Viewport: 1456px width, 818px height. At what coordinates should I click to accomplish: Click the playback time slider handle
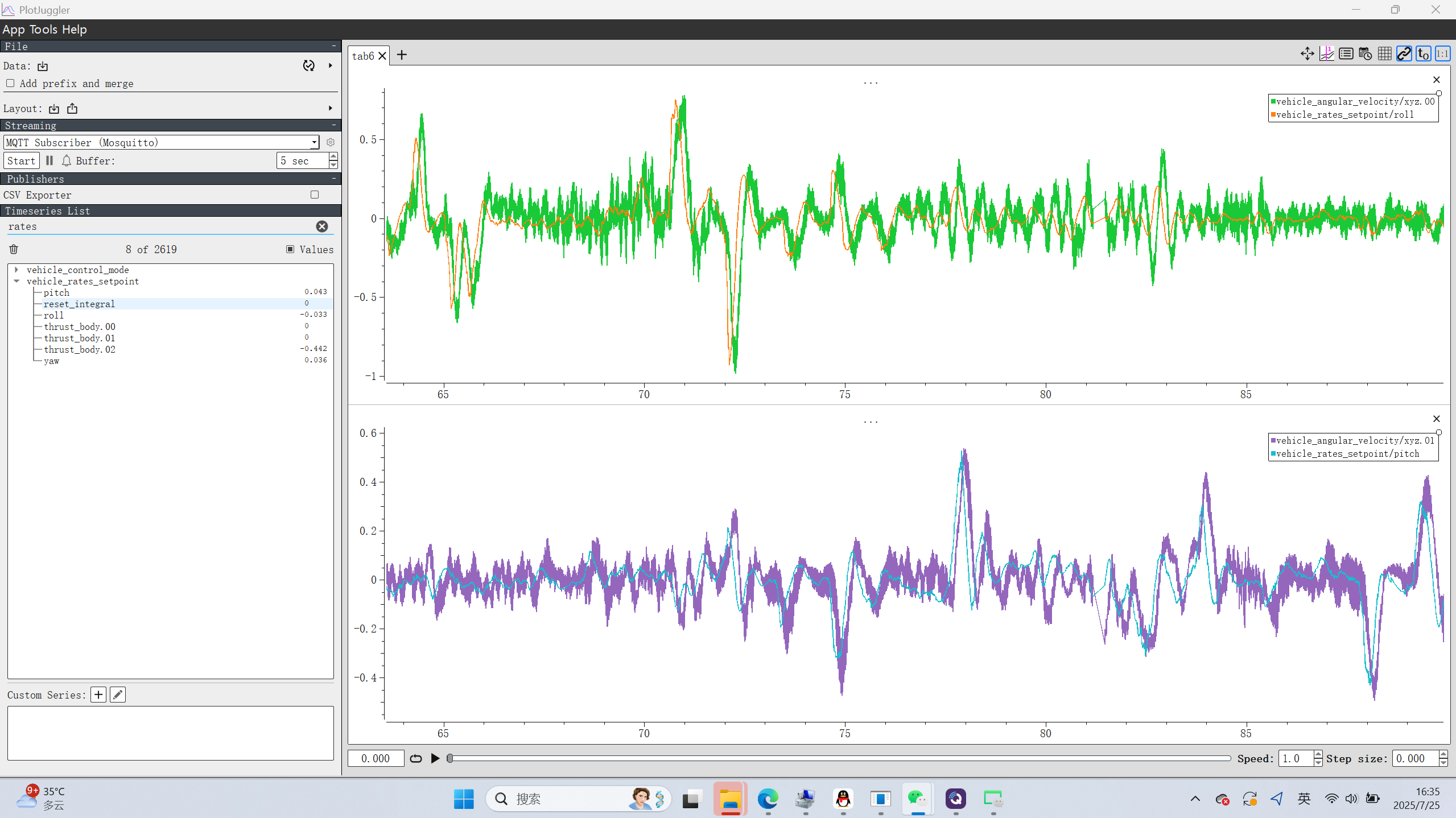pyautogui.click(x=450, y=758)
